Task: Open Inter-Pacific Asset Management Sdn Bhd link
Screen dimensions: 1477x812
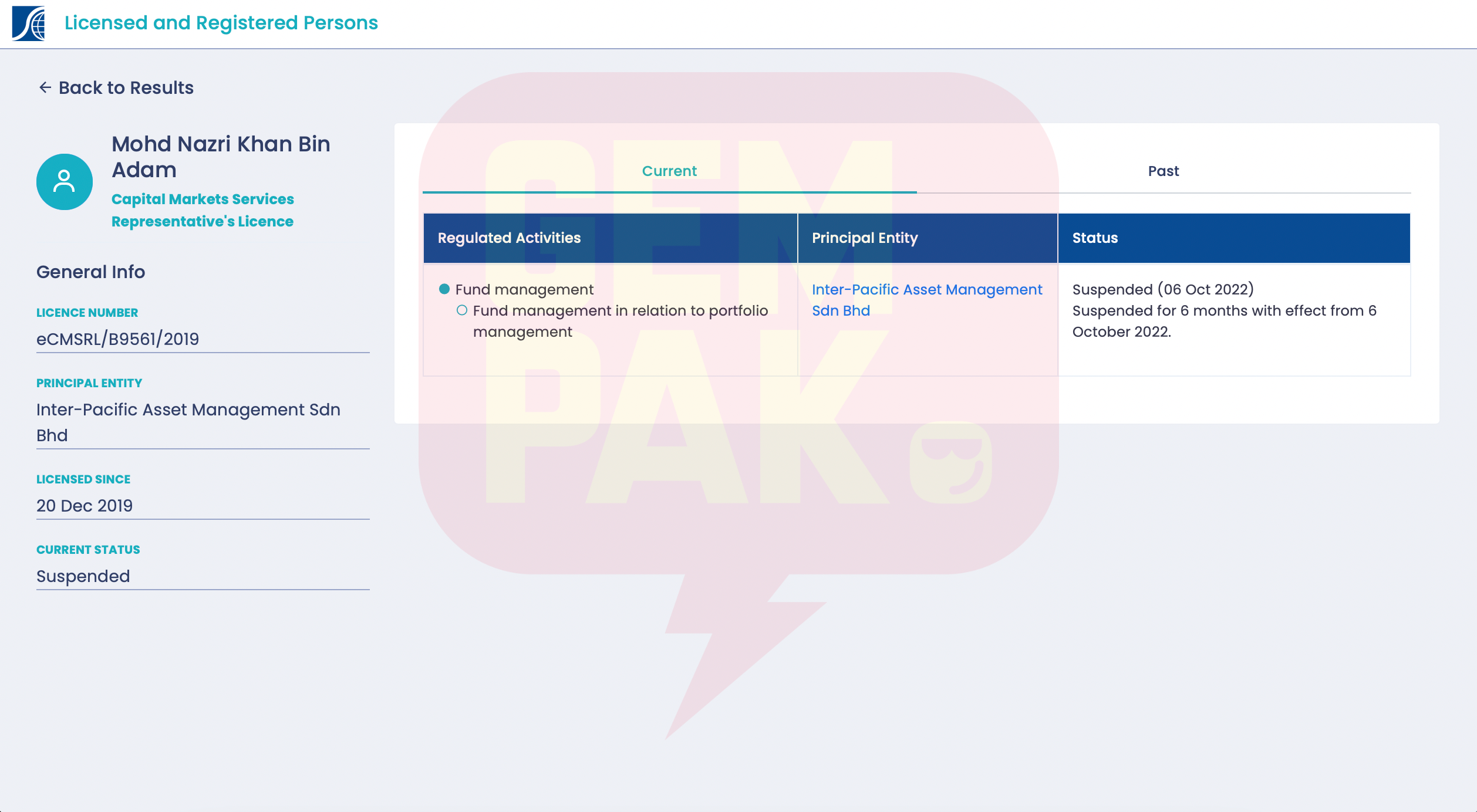Action: 927,300
